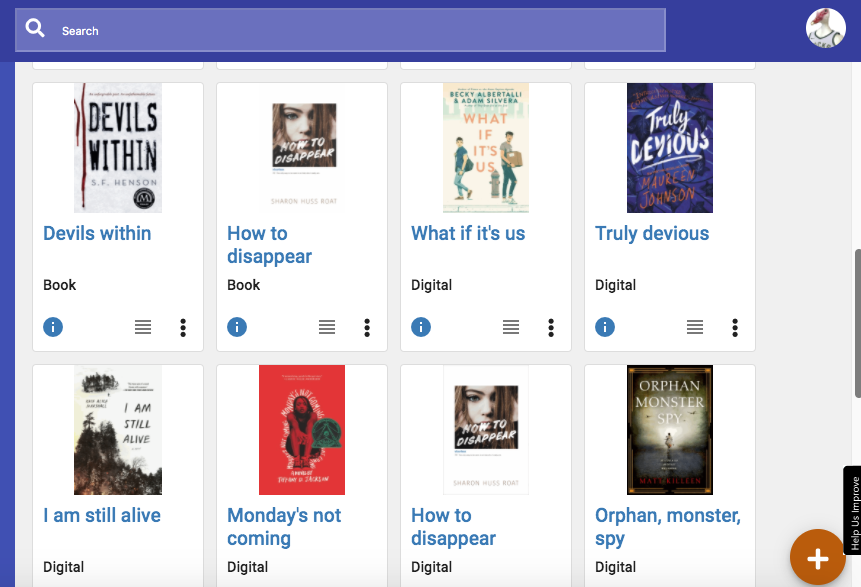Expand three-dot menu for What if it's us

[551, 327]
